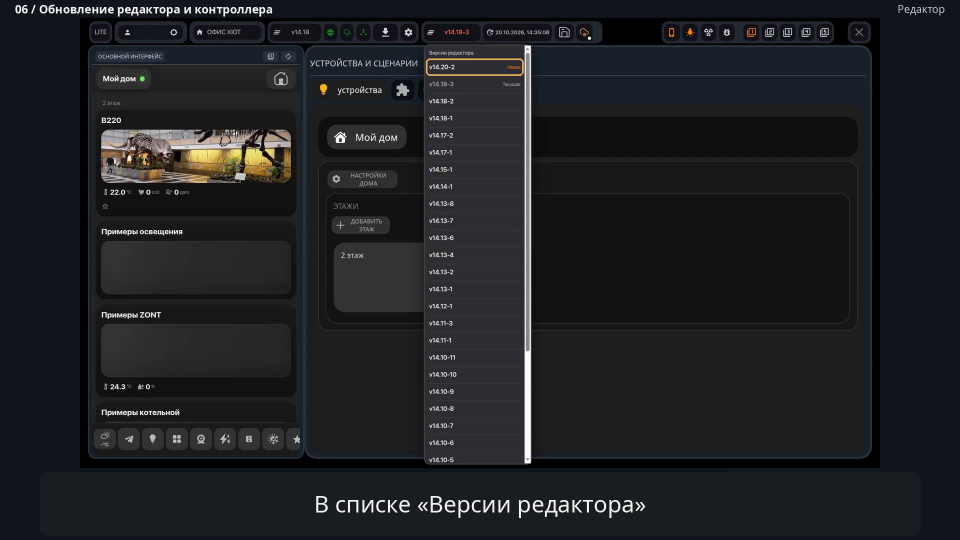
Task: Click the ОСНОВНОЙ ИНТЕРФЕЙС label
Action: click(x=130, y=56)
